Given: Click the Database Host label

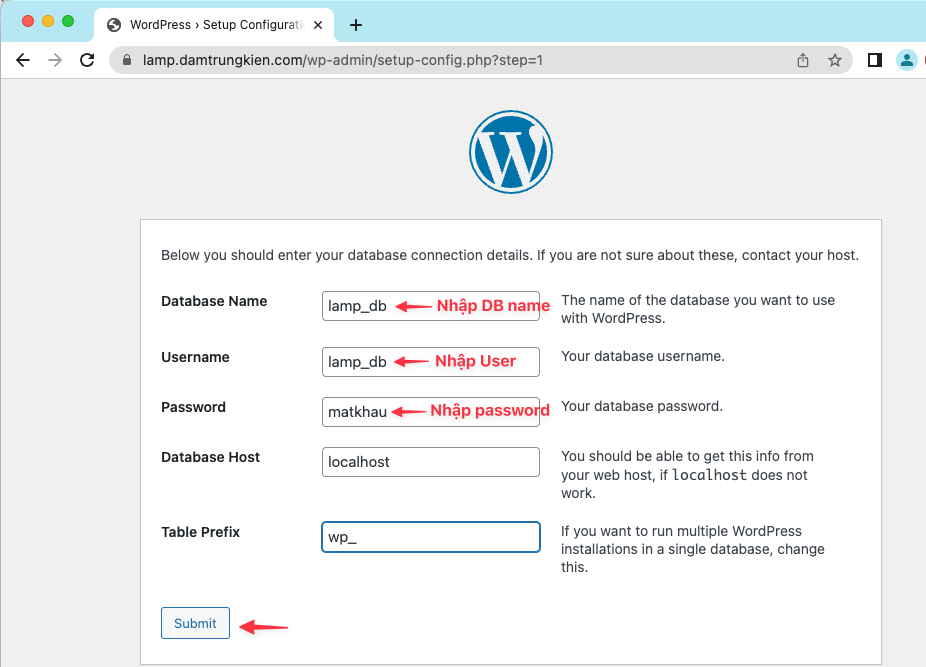Looking at the screenshot, I should (210, 457).
